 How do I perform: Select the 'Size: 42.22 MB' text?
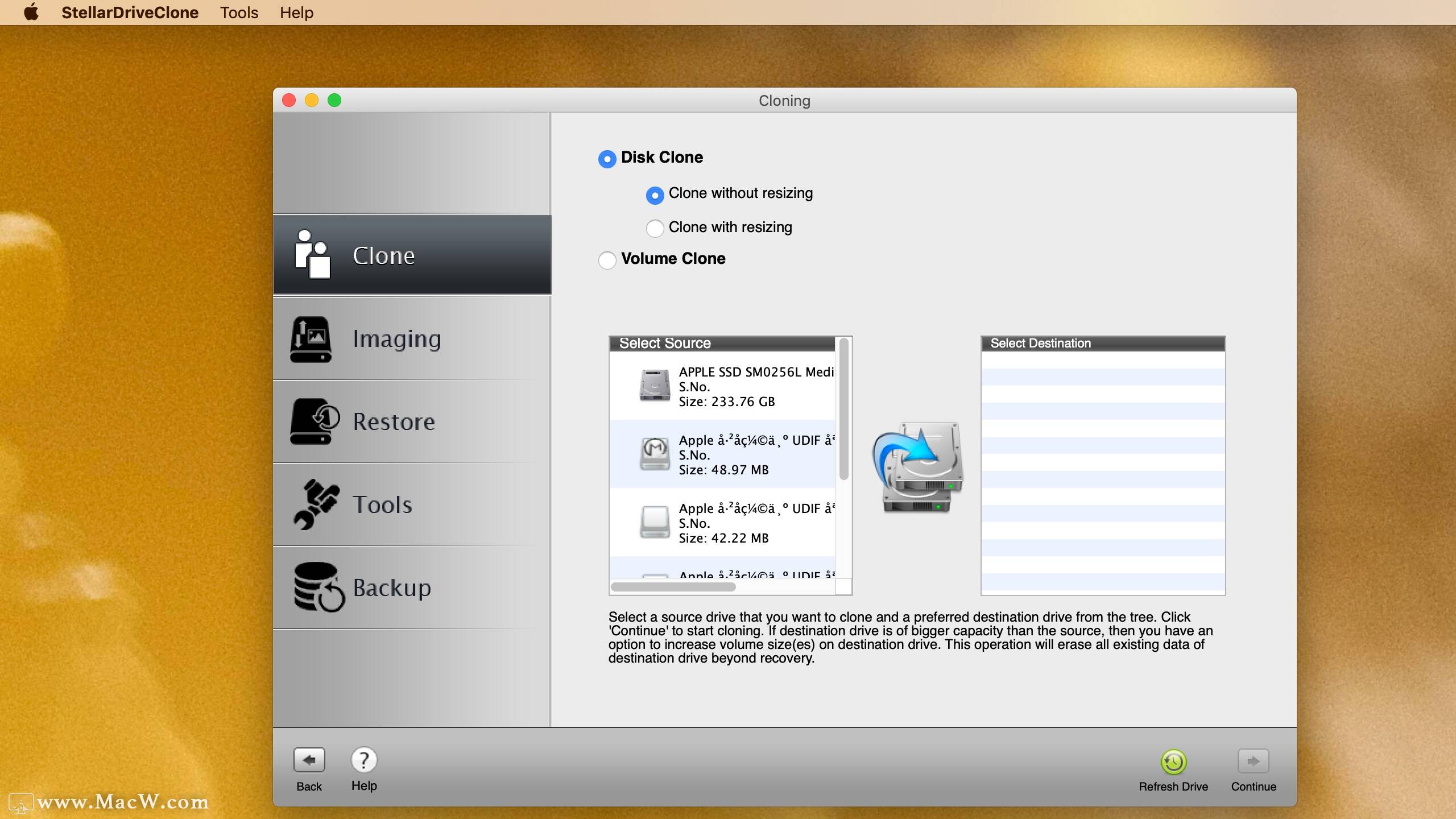[x=723, y=539]
